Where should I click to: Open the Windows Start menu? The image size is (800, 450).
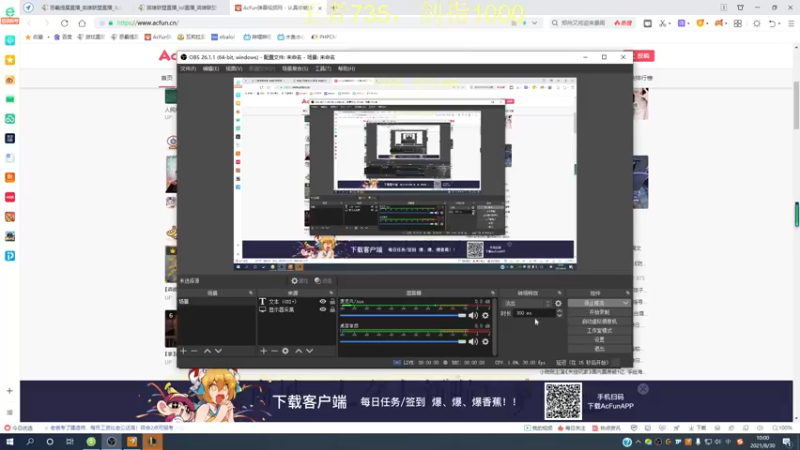click(x=10, y=442)
